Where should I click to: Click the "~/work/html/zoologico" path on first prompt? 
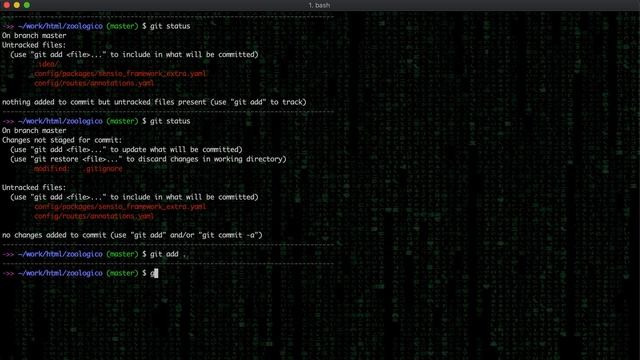pyautogui.click(x=60, y=26)
